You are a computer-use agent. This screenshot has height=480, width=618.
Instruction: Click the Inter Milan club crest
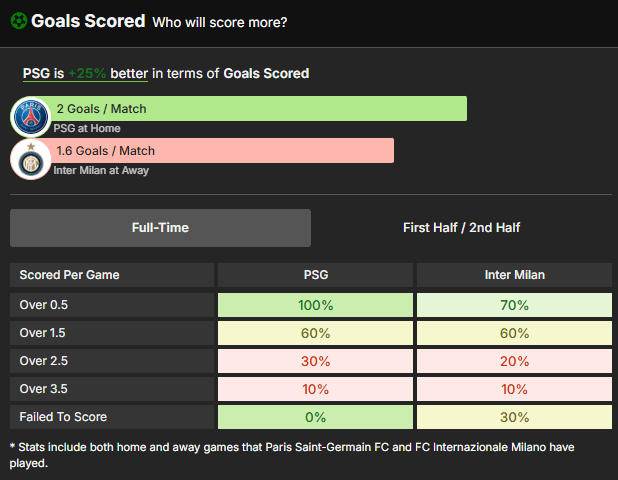tap(31, 159)
